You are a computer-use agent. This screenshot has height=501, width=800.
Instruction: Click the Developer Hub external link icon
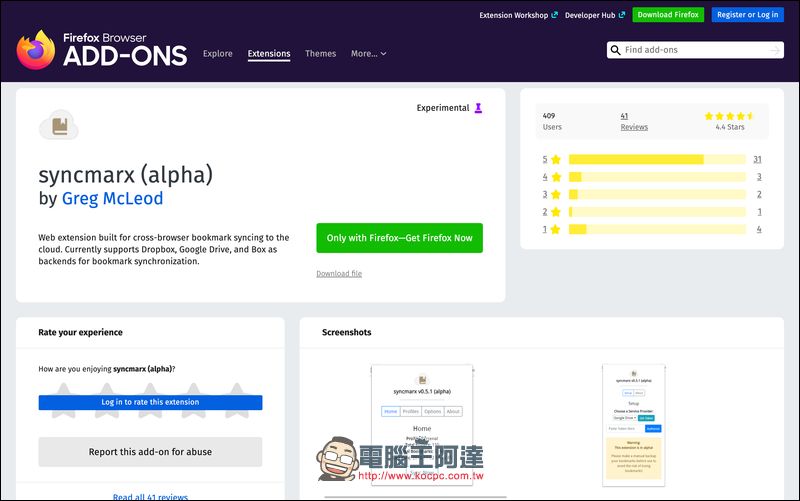622,15
